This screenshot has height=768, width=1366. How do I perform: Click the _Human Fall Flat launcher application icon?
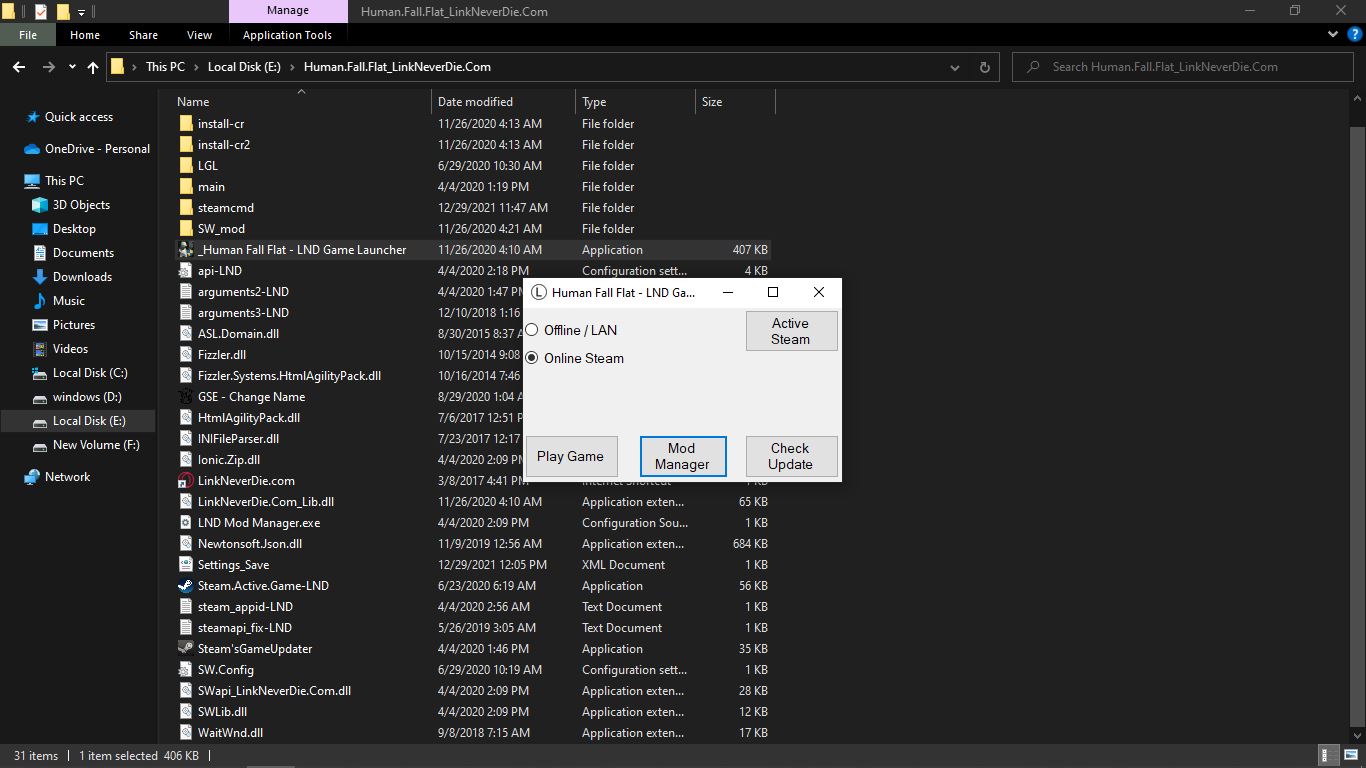pyautogui.click(x=186, y=249)
